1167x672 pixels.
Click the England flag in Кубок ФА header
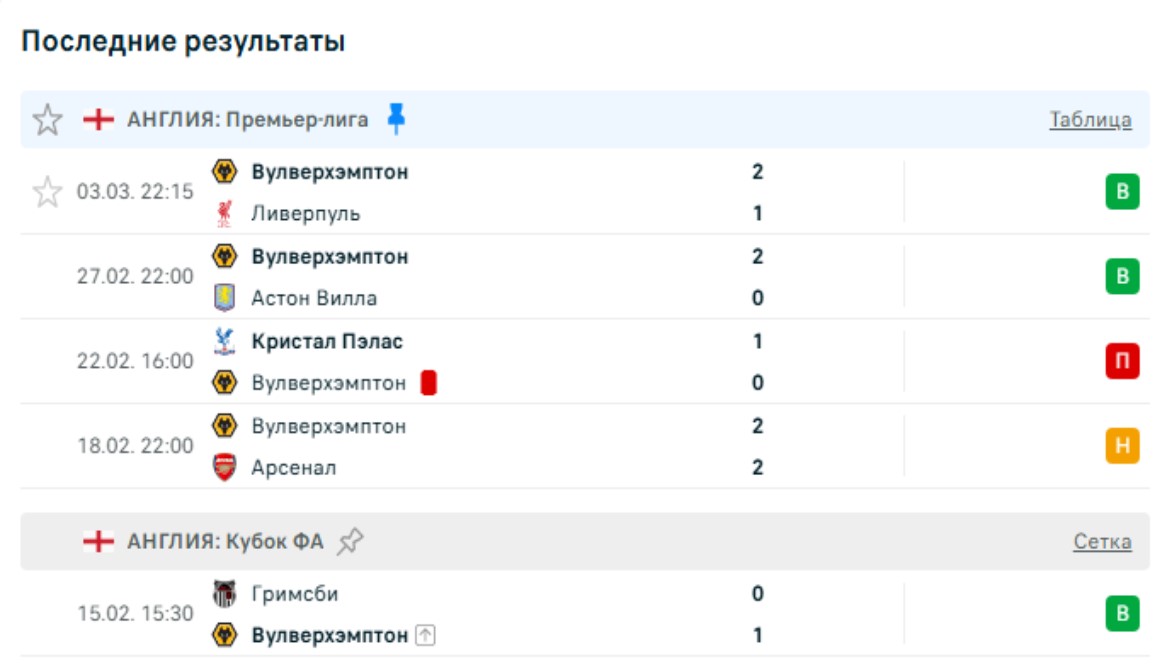[x=98, y=542]
